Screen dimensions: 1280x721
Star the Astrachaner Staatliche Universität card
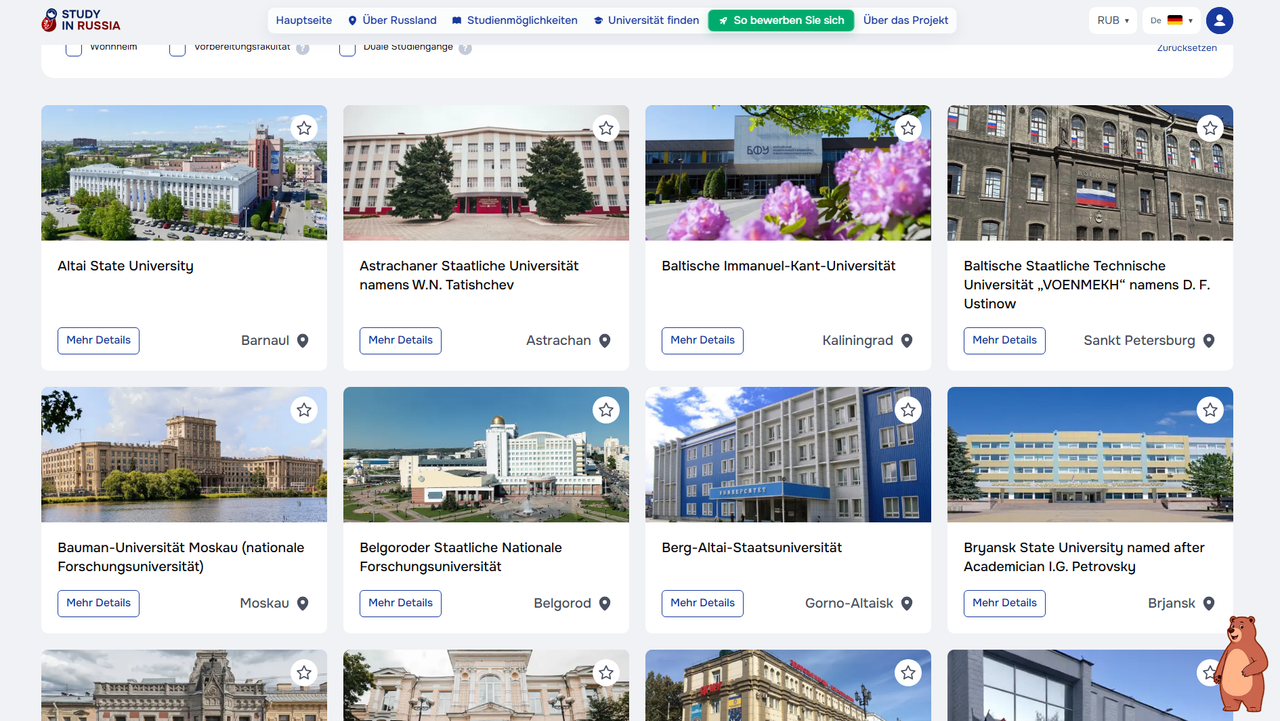pos(606,128)
